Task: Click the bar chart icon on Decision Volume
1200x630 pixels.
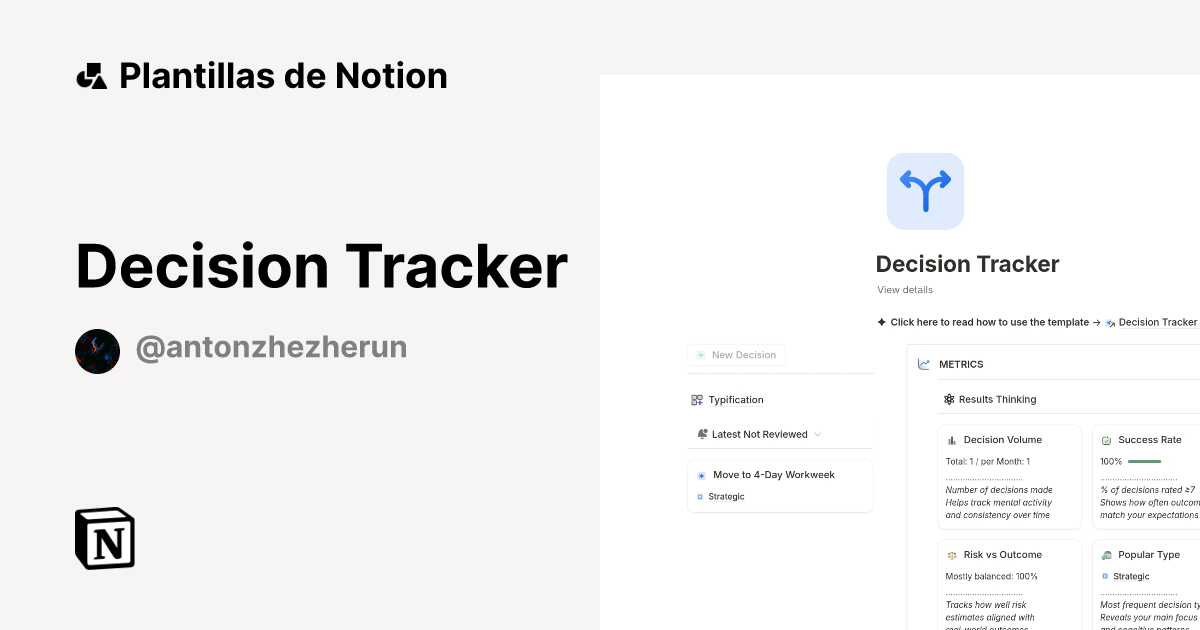Action: pos(951,439)
